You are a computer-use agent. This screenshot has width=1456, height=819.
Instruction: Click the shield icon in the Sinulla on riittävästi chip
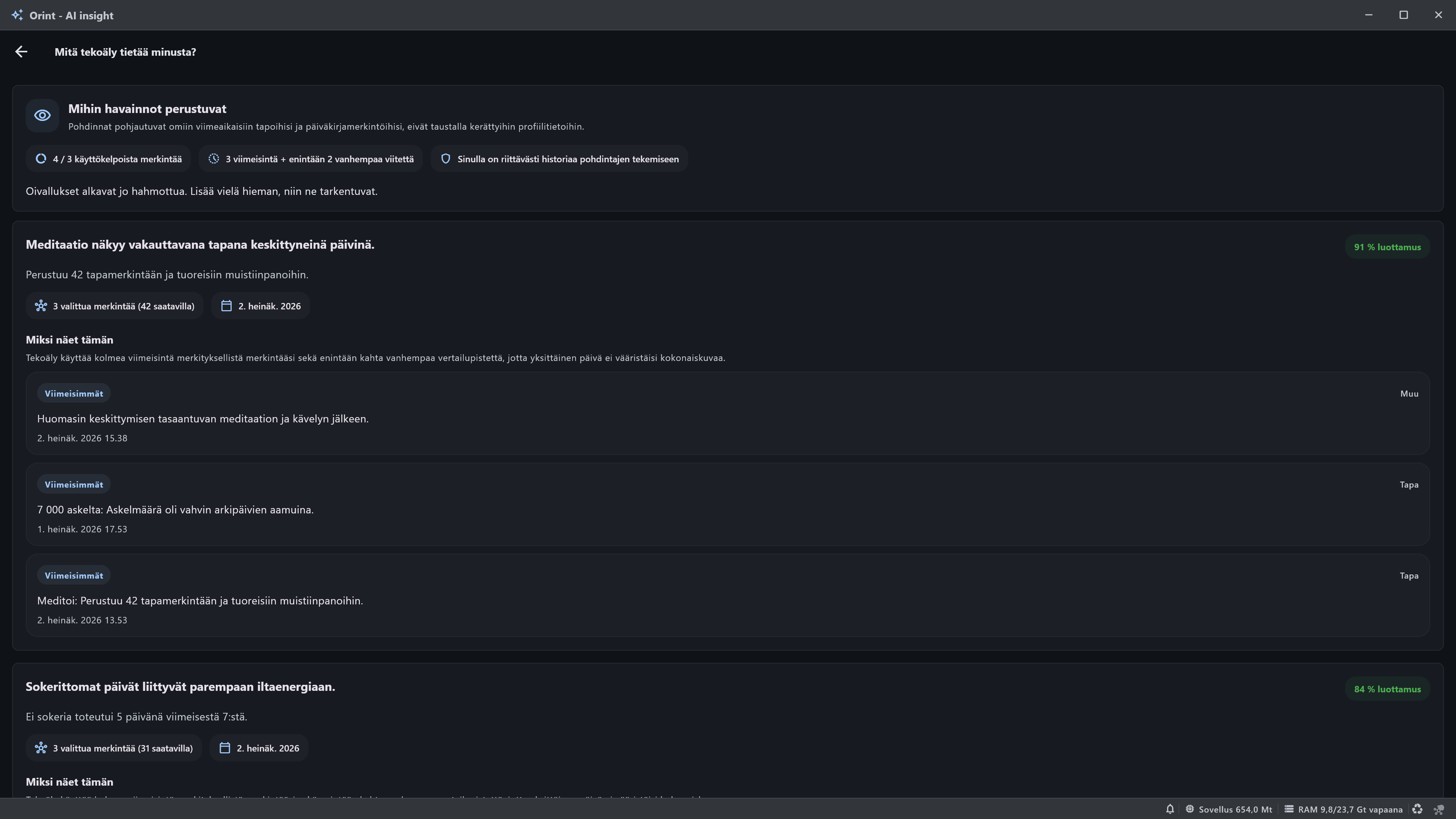click(446, 159)
